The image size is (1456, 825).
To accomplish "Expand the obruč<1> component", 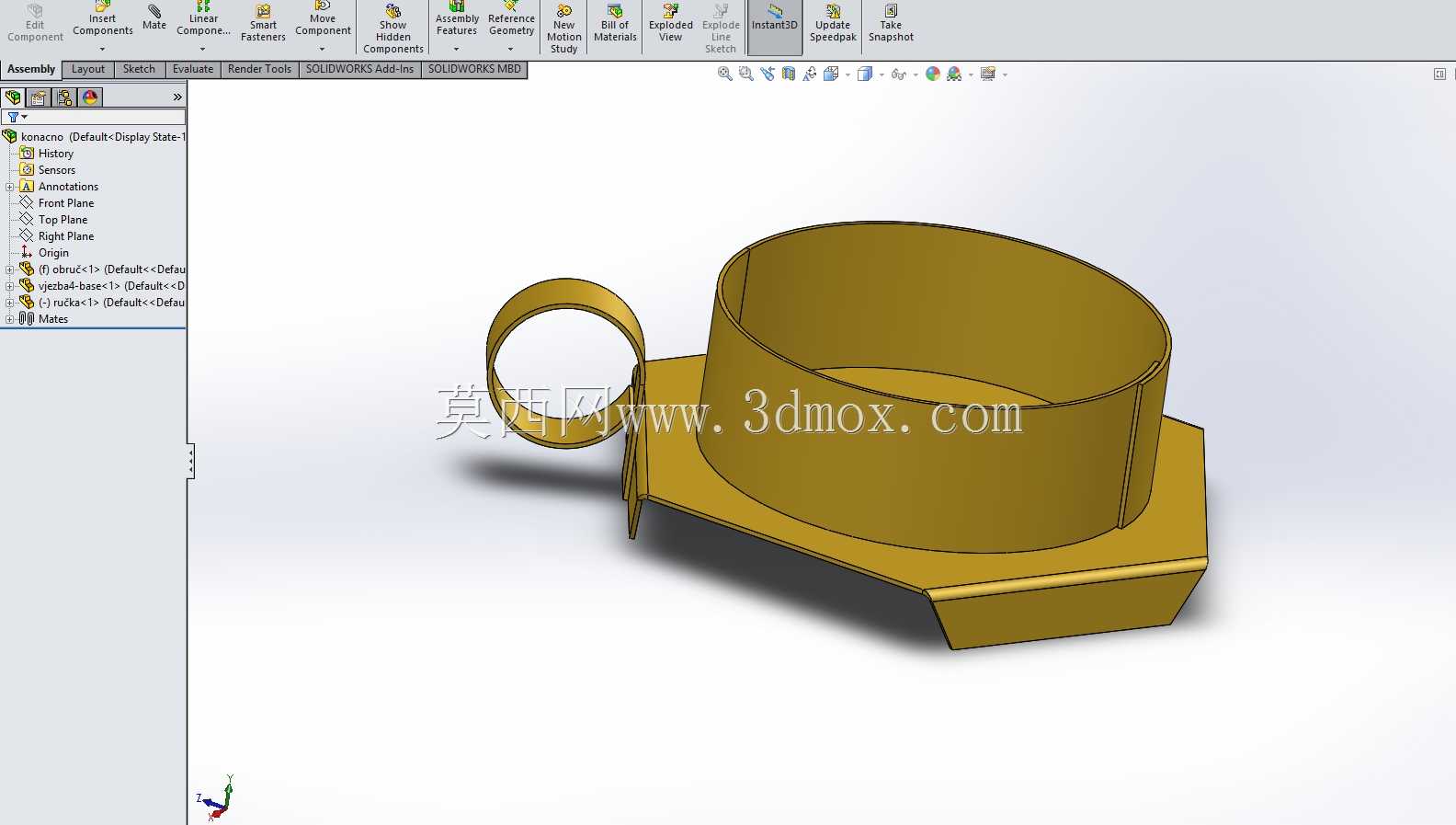I will pyautogui.click(x=10, y=269).
